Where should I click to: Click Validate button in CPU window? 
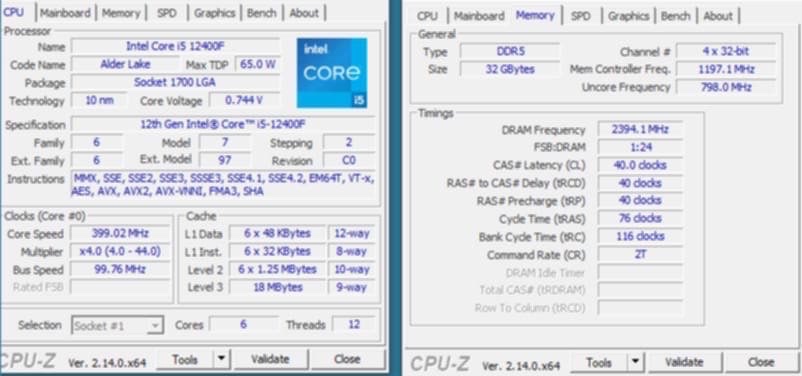point(270,359)
